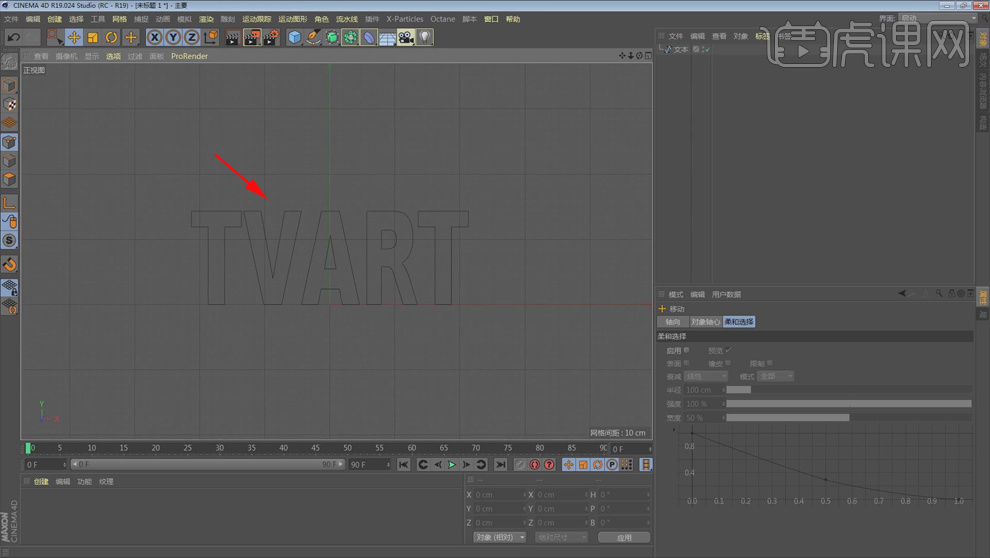Switch to Model mode
Image resolution: width=990 pixels, height=558 pixels.
[9, 86]
